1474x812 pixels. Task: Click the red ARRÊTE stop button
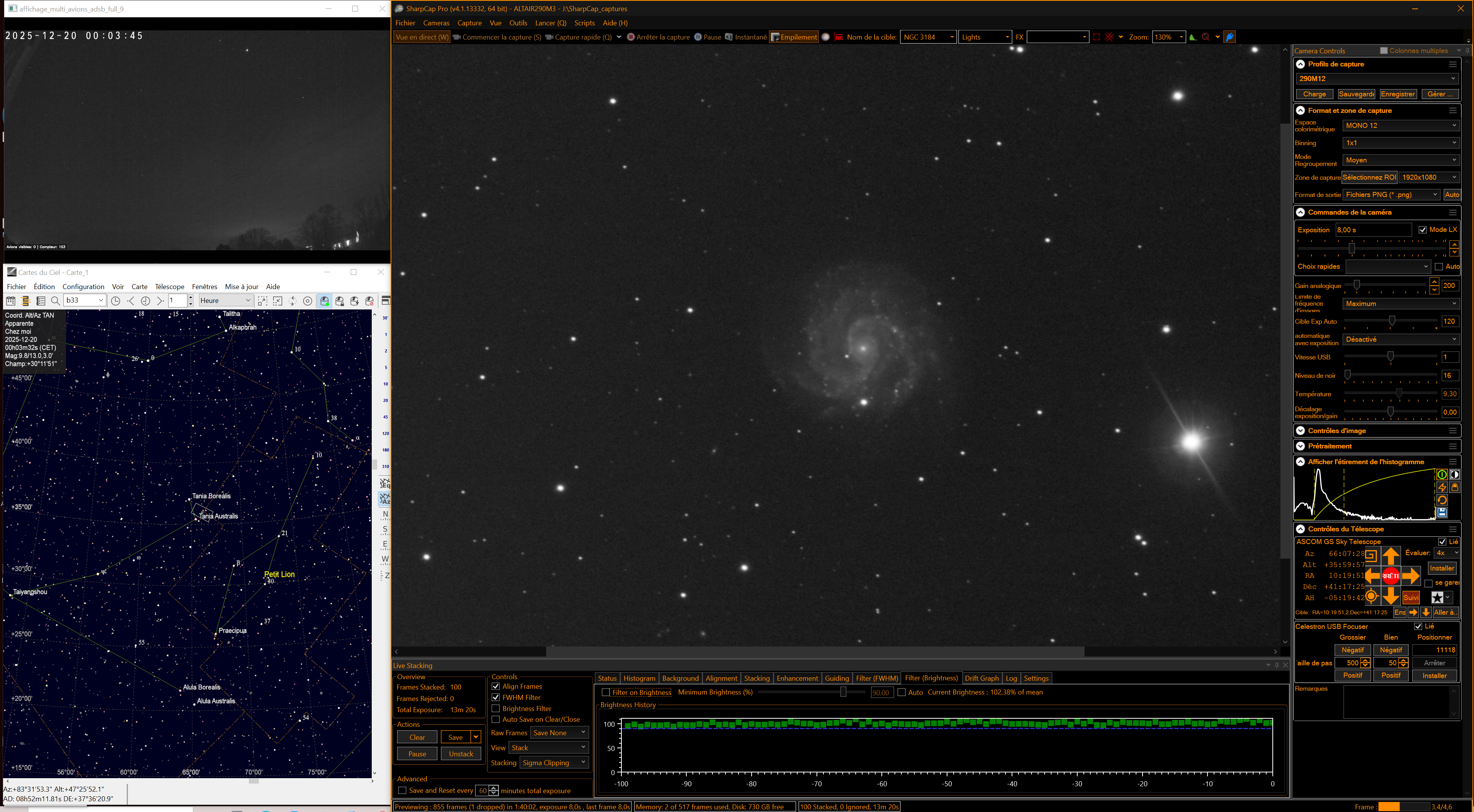(x=1391, y=576)
